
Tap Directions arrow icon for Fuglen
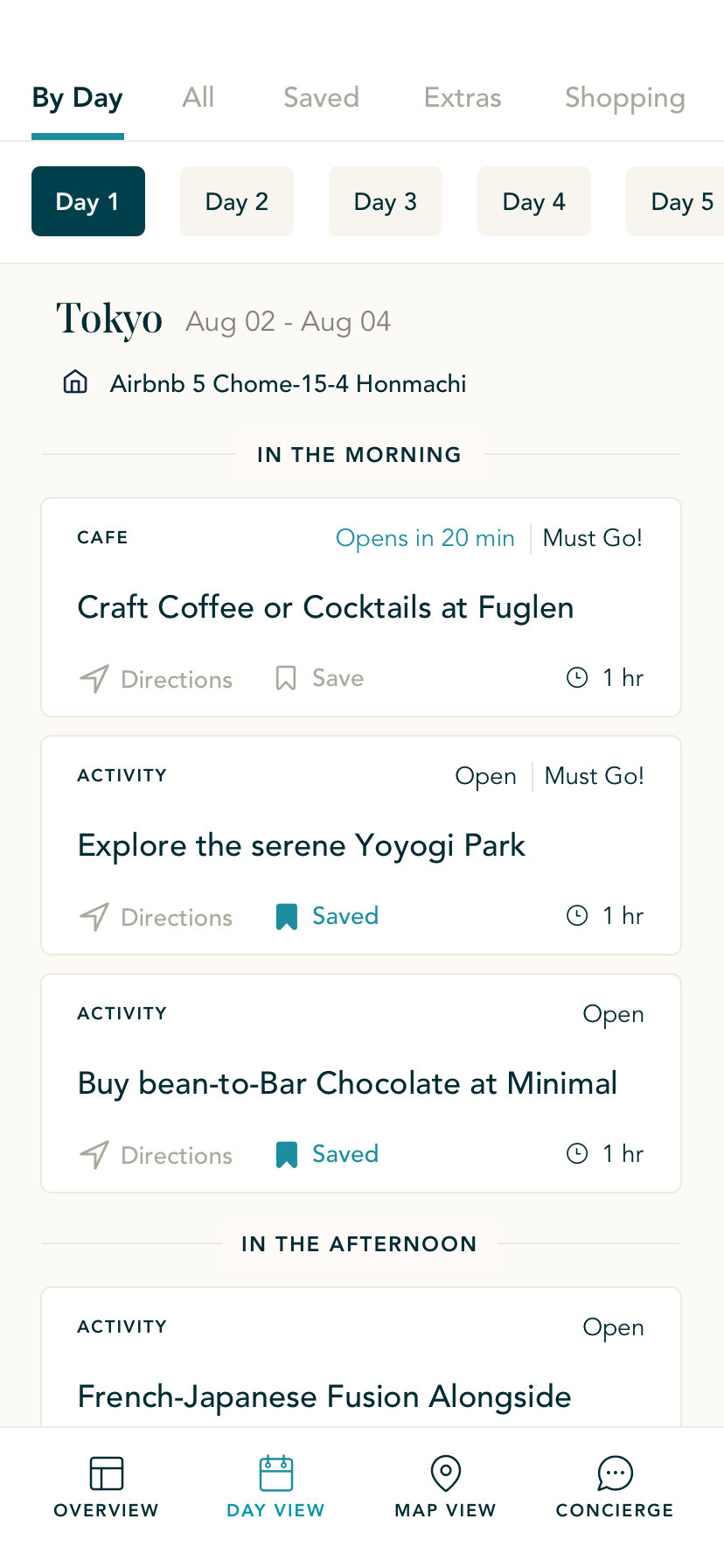(x=94, y=678)
